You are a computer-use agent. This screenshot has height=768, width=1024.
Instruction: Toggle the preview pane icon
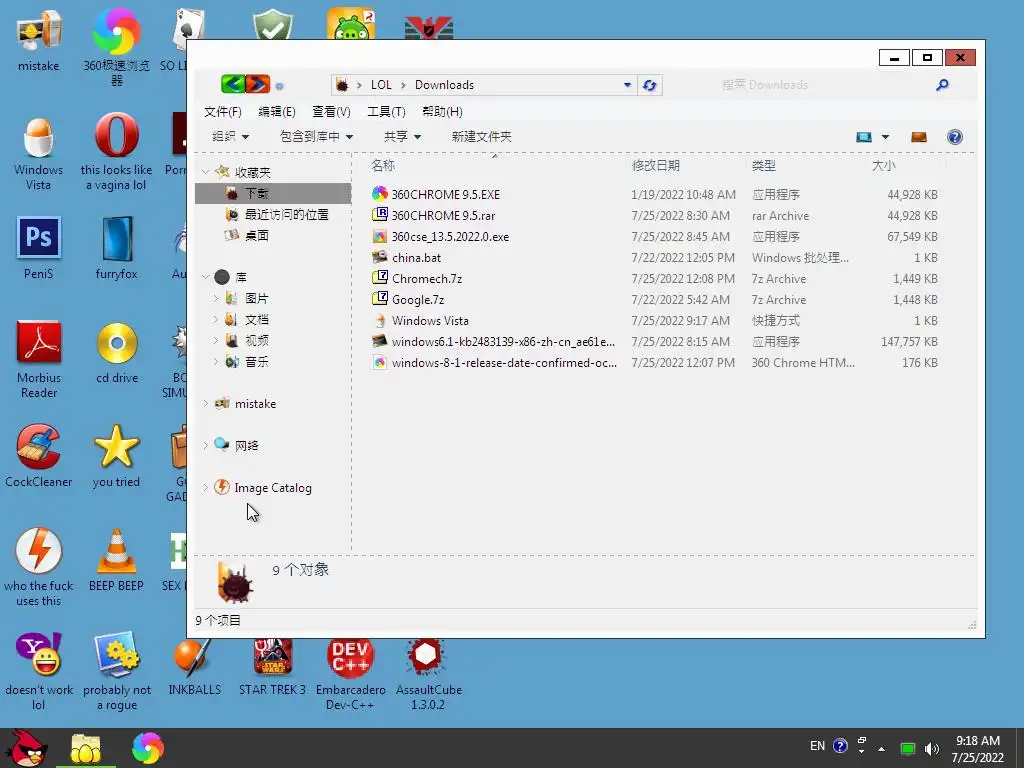(x=919, y=137)
